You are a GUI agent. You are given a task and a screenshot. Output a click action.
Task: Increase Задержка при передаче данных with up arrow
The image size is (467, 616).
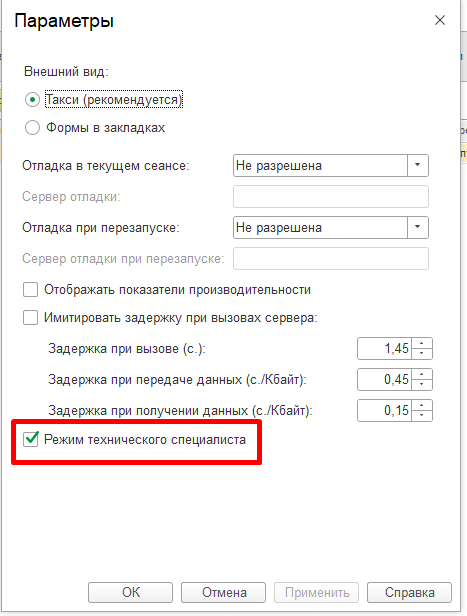coord(422,375)
